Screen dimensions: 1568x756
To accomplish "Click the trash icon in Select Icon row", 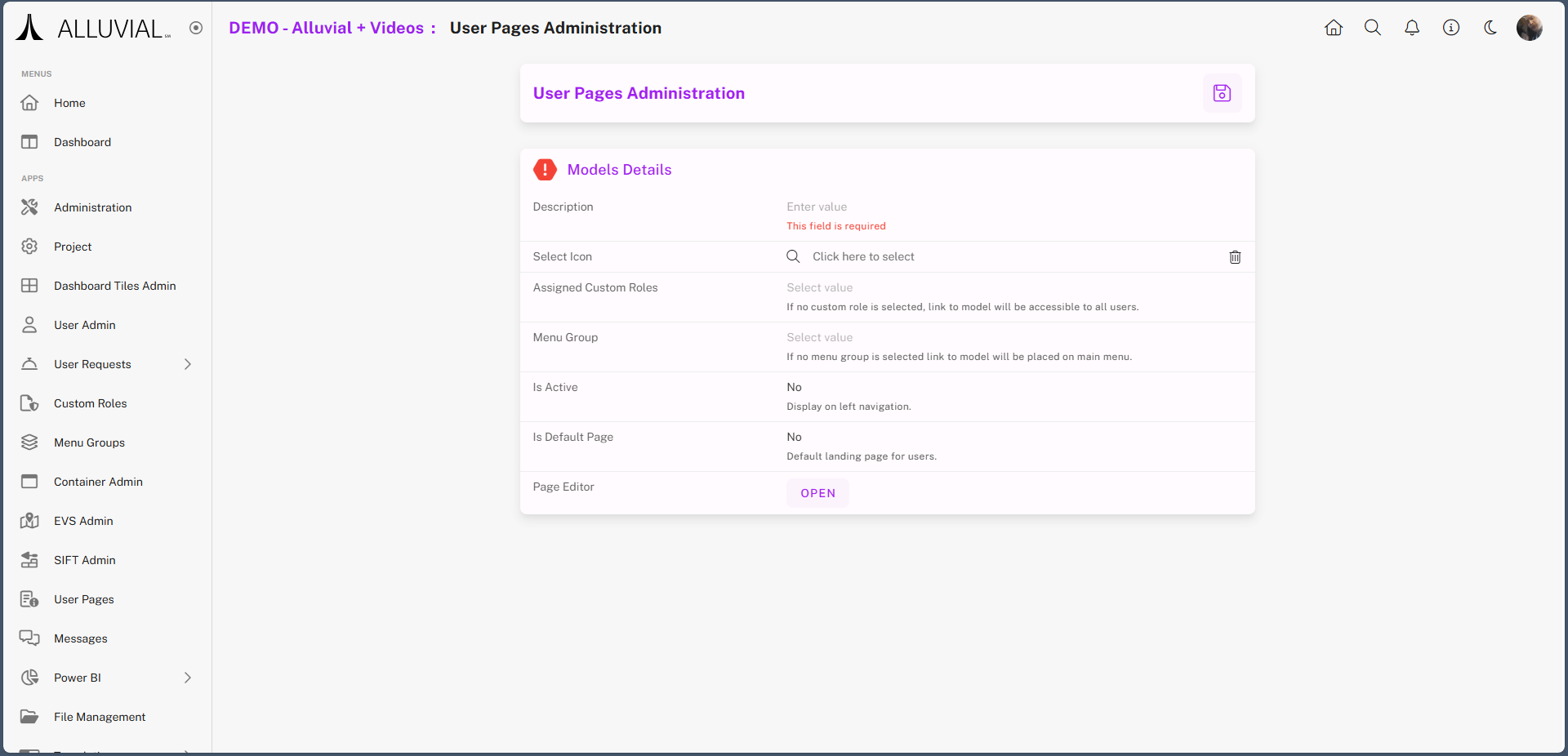I will (1235, 257).
